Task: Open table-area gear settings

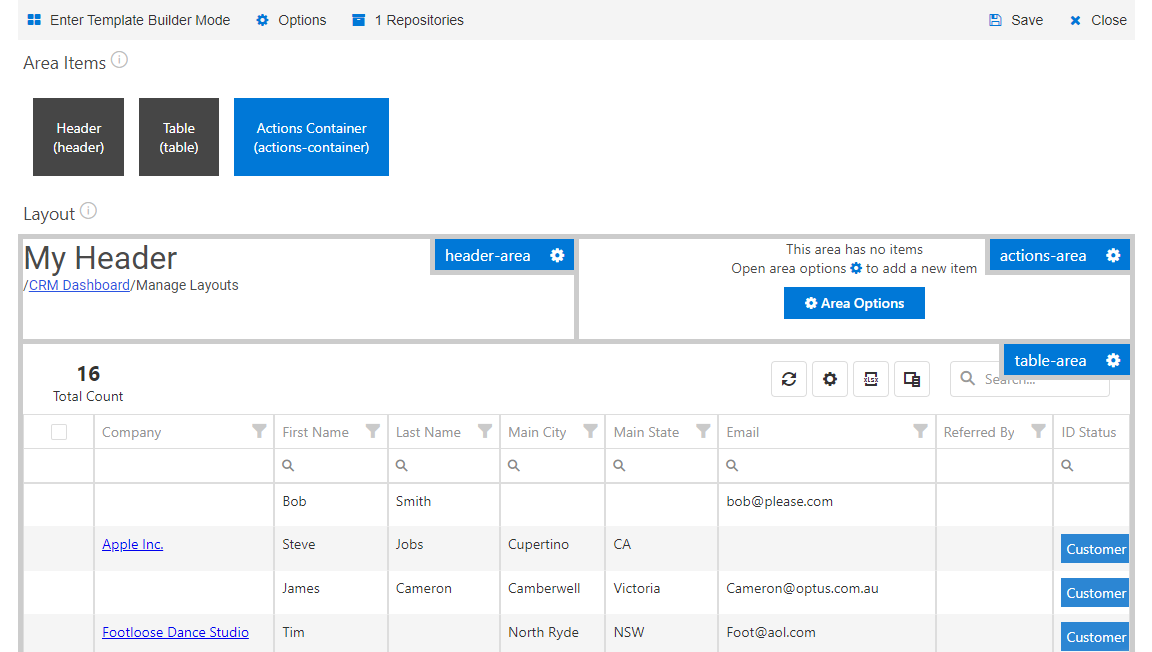Action: pyautogui.click(x=1113, y=360)
